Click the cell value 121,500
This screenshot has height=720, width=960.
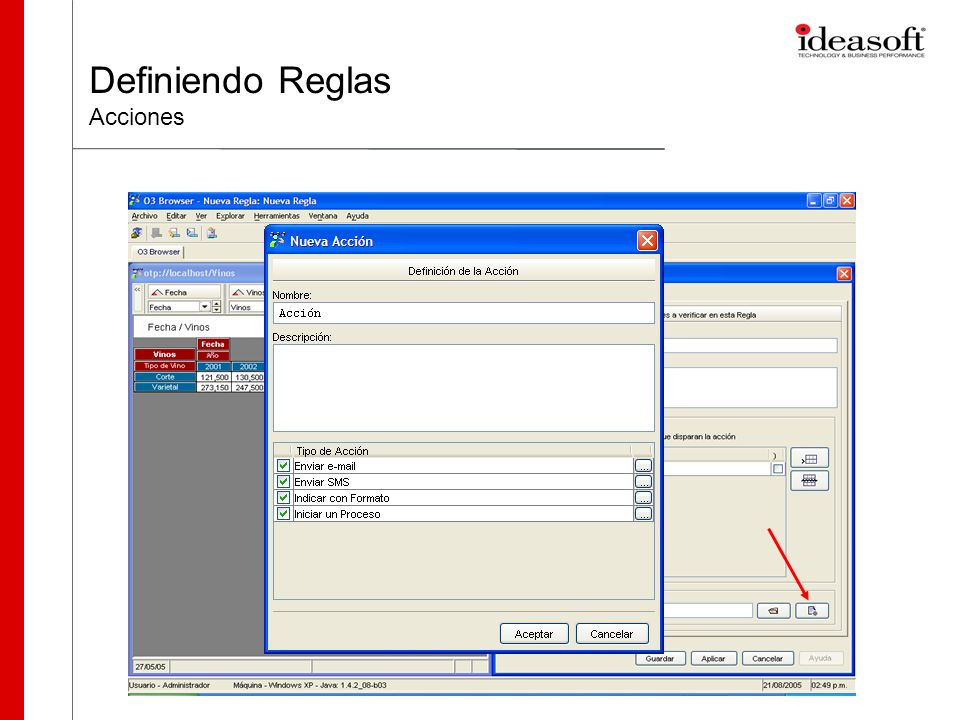pyautogui.click(x=214, y=377)
